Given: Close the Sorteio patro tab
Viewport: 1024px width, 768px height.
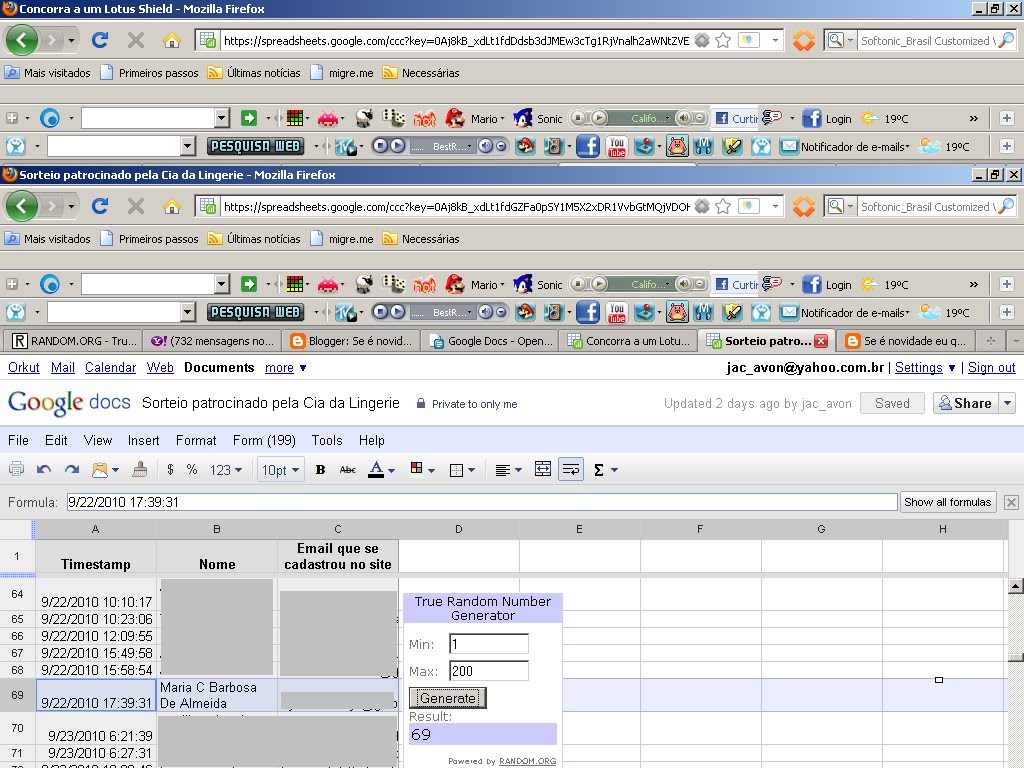Looking at the screenshot, I should pos(821,341).
